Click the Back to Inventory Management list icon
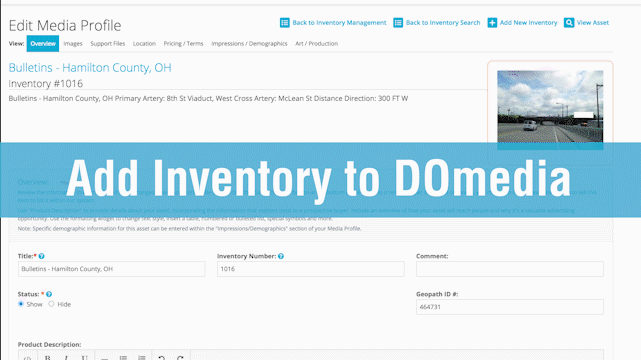The width and height of the screenshot is (641, 360). pos(285,22)
